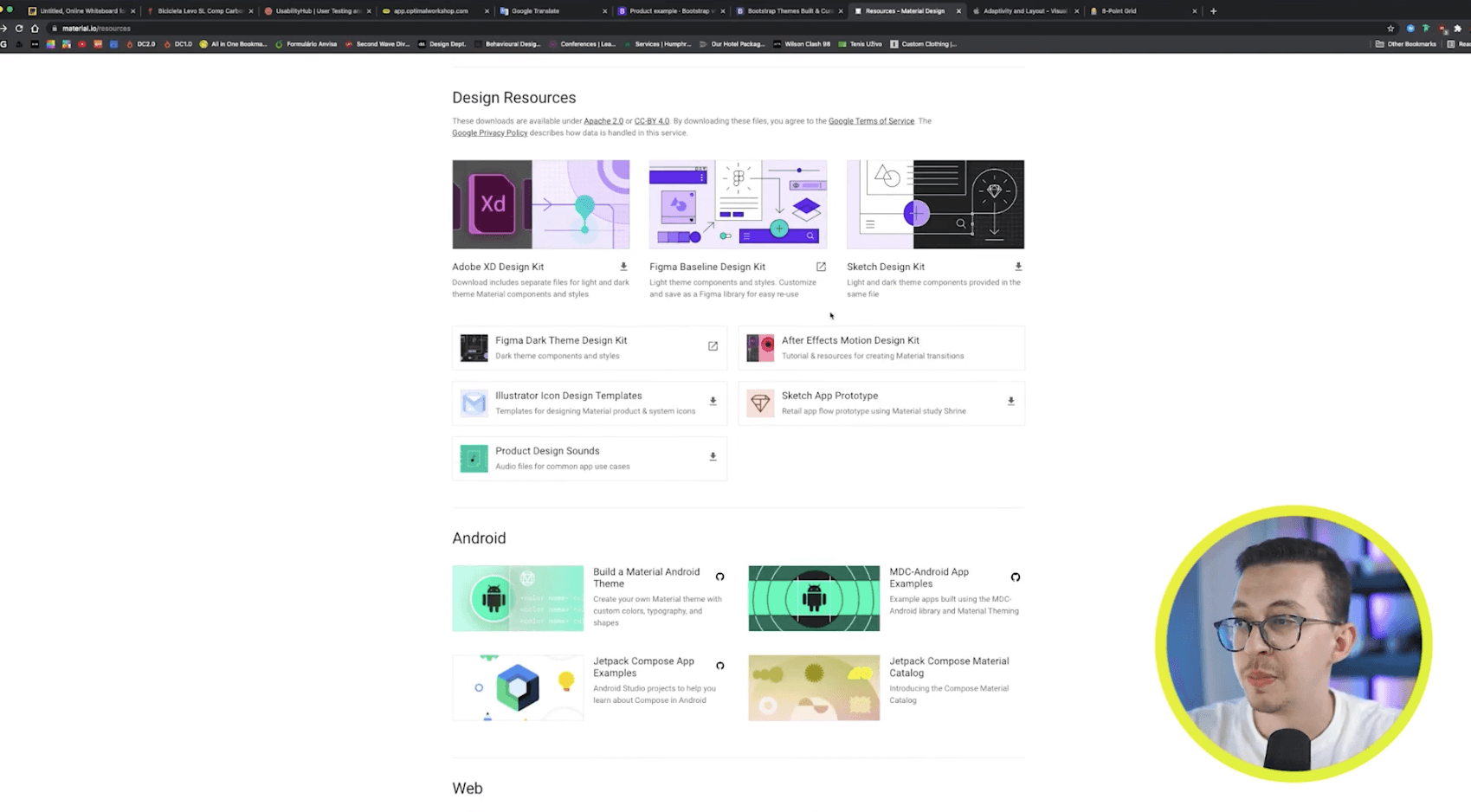1471x812 pixels.
Task: Open the Tenis Uživo bookmark
Action: (x=860, y=44)
